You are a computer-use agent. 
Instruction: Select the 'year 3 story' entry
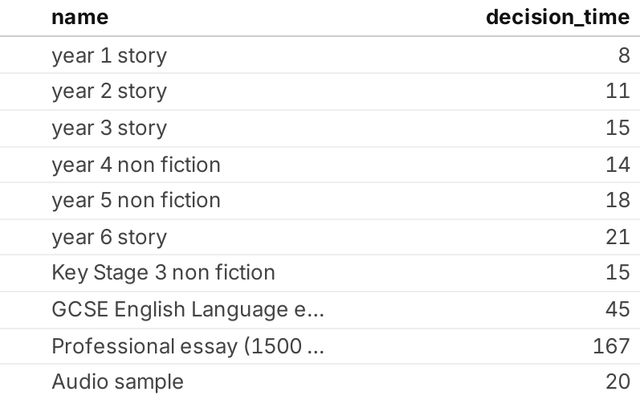(109, 128)
